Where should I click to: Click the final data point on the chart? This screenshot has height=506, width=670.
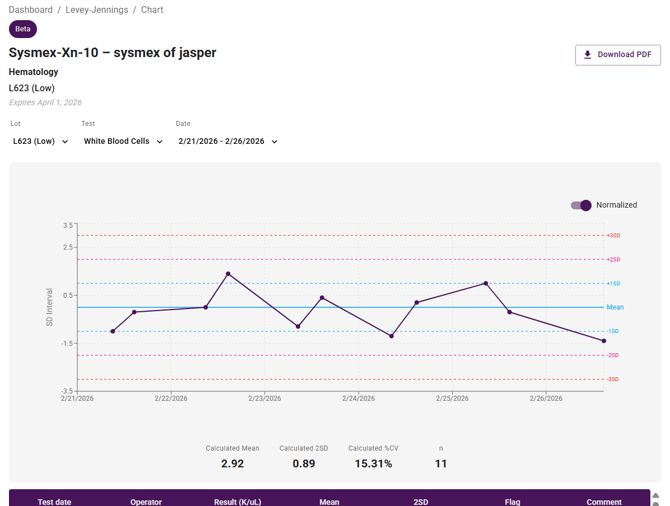coord(603,341)
